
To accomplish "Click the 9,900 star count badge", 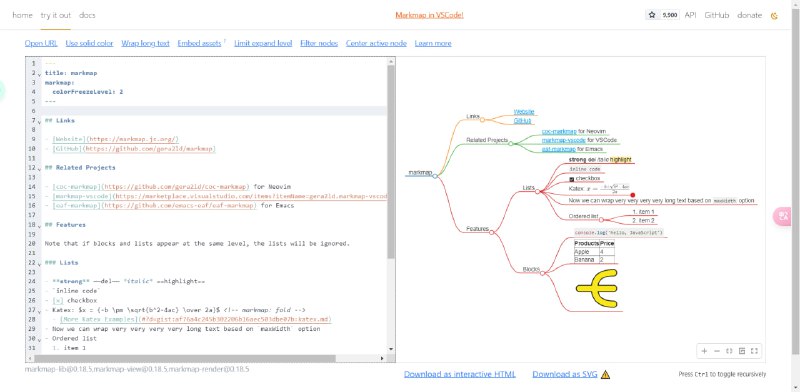I will (670, 15).
